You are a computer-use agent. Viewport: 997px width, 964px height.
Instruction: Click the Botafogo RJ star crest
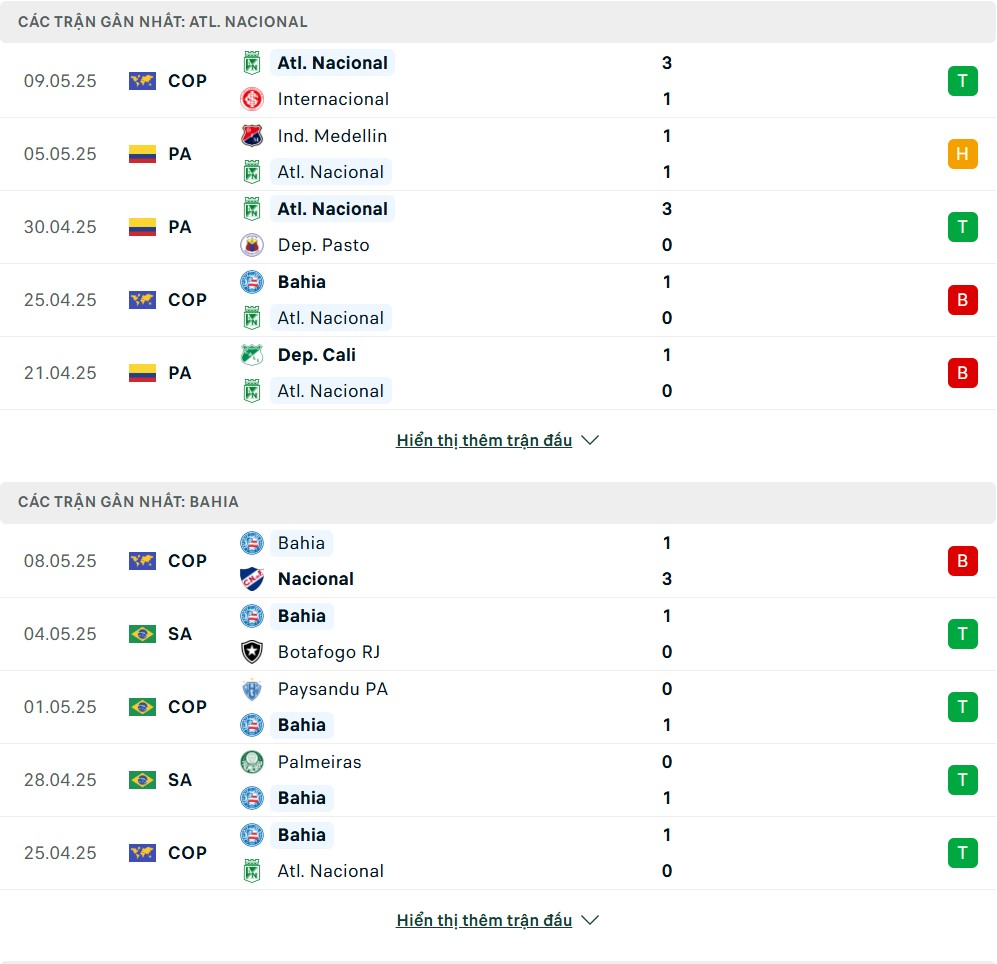[252, 652]
